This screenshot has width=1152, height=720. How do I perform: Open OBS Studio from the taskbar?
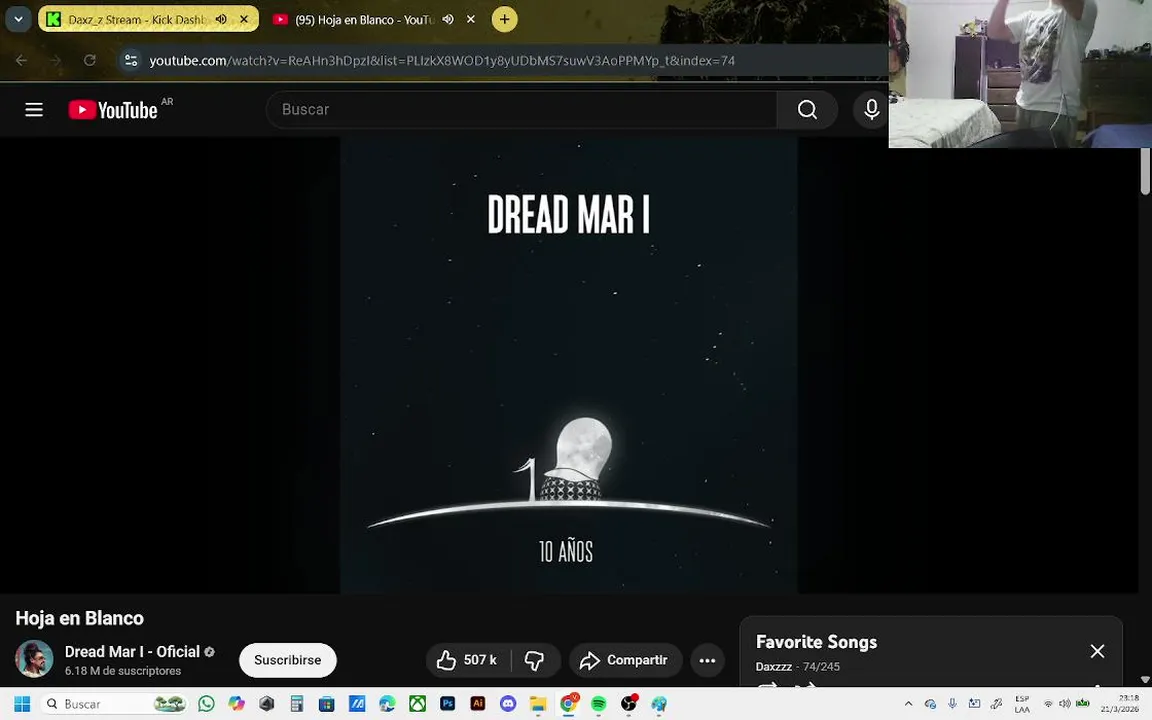coord(628,704)
